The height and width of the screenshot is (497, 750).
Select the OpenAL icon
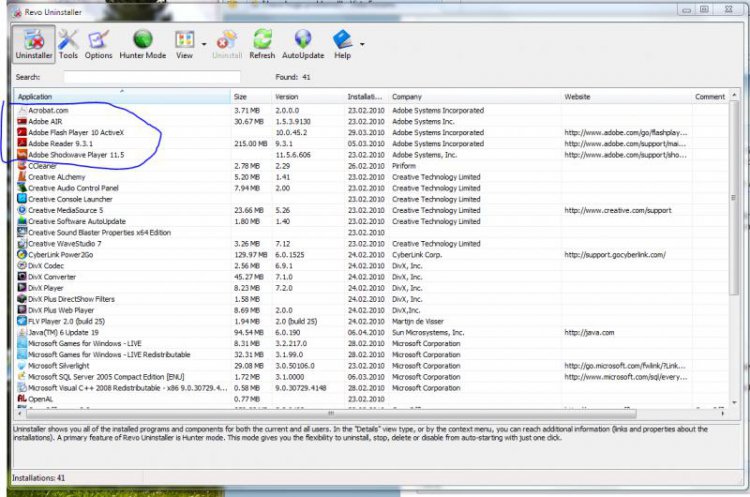click(22, 399)
